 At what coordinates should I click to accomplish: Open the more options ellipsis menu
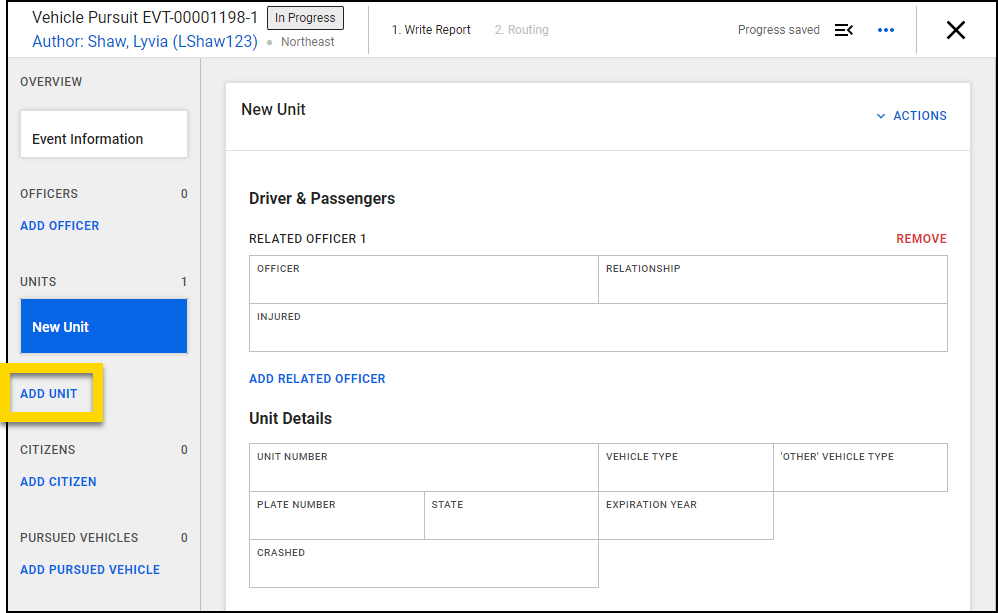(x=885, y=30)
